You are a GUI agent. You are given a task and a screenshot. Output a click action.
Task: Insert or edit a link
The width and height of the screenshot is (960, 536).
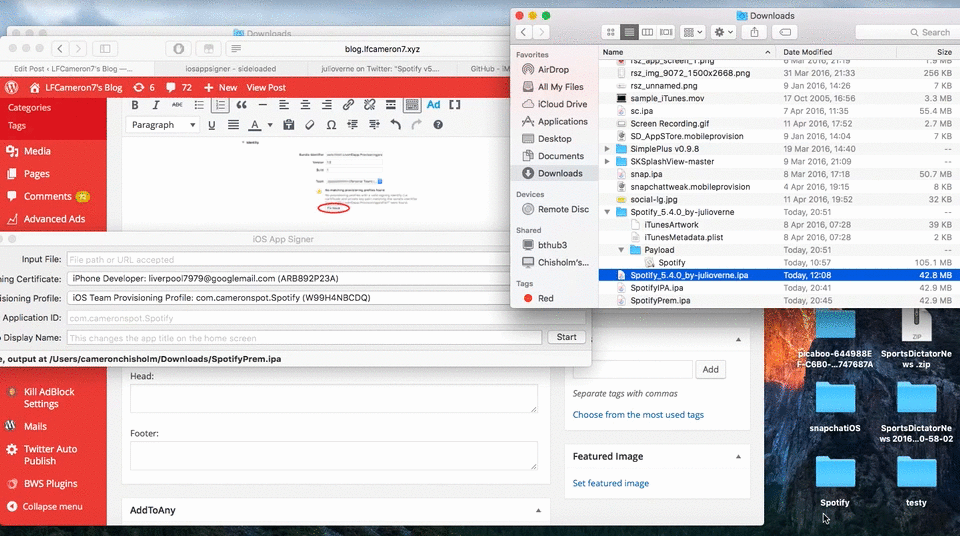[x=348, y=105]
